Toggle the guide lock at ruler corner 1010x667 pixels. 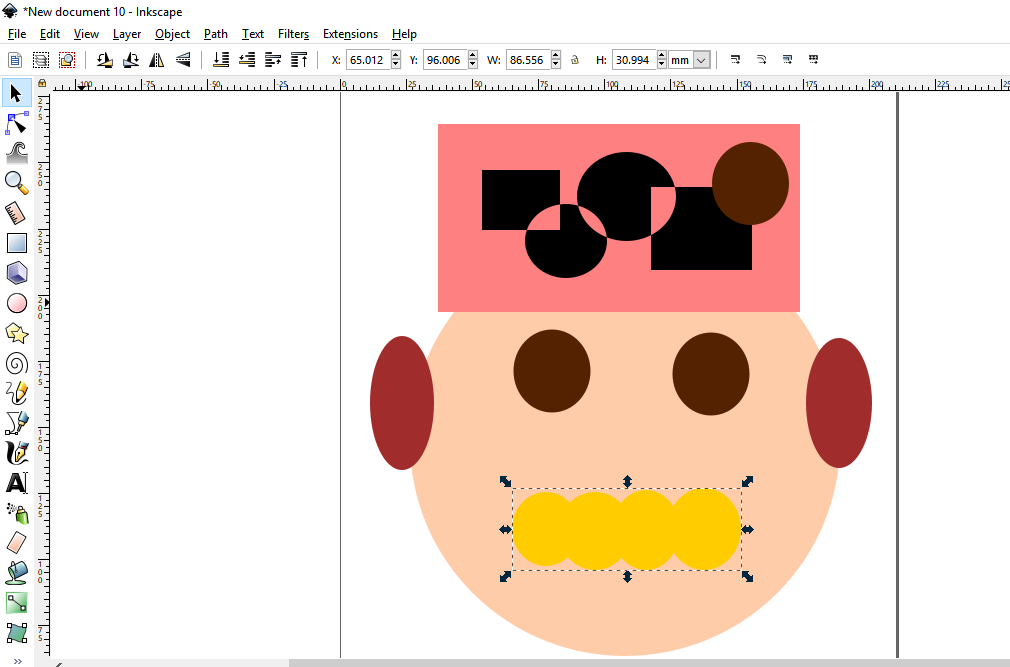(42, 83)
